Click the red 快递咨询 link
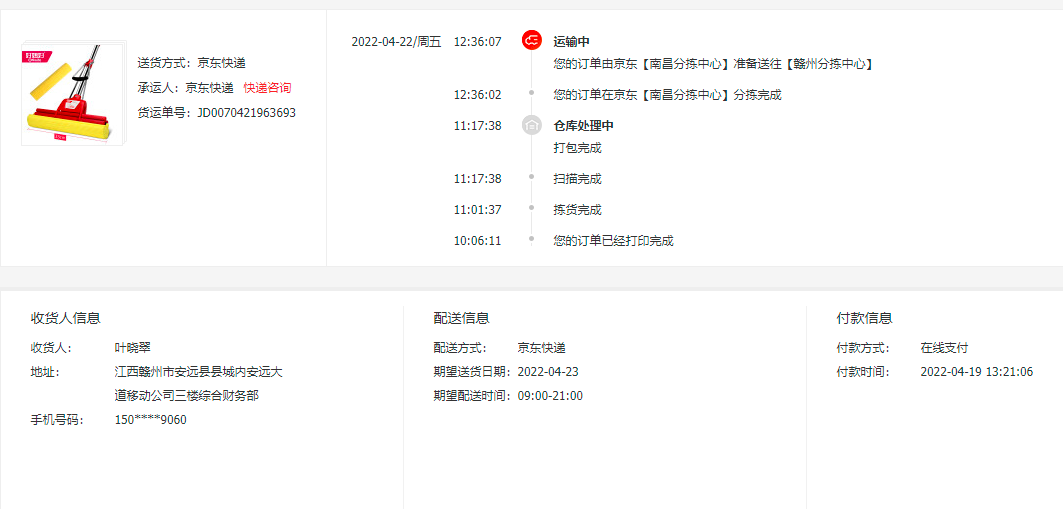This screenshot has width=1063, height=509. [x=267, y=87]
